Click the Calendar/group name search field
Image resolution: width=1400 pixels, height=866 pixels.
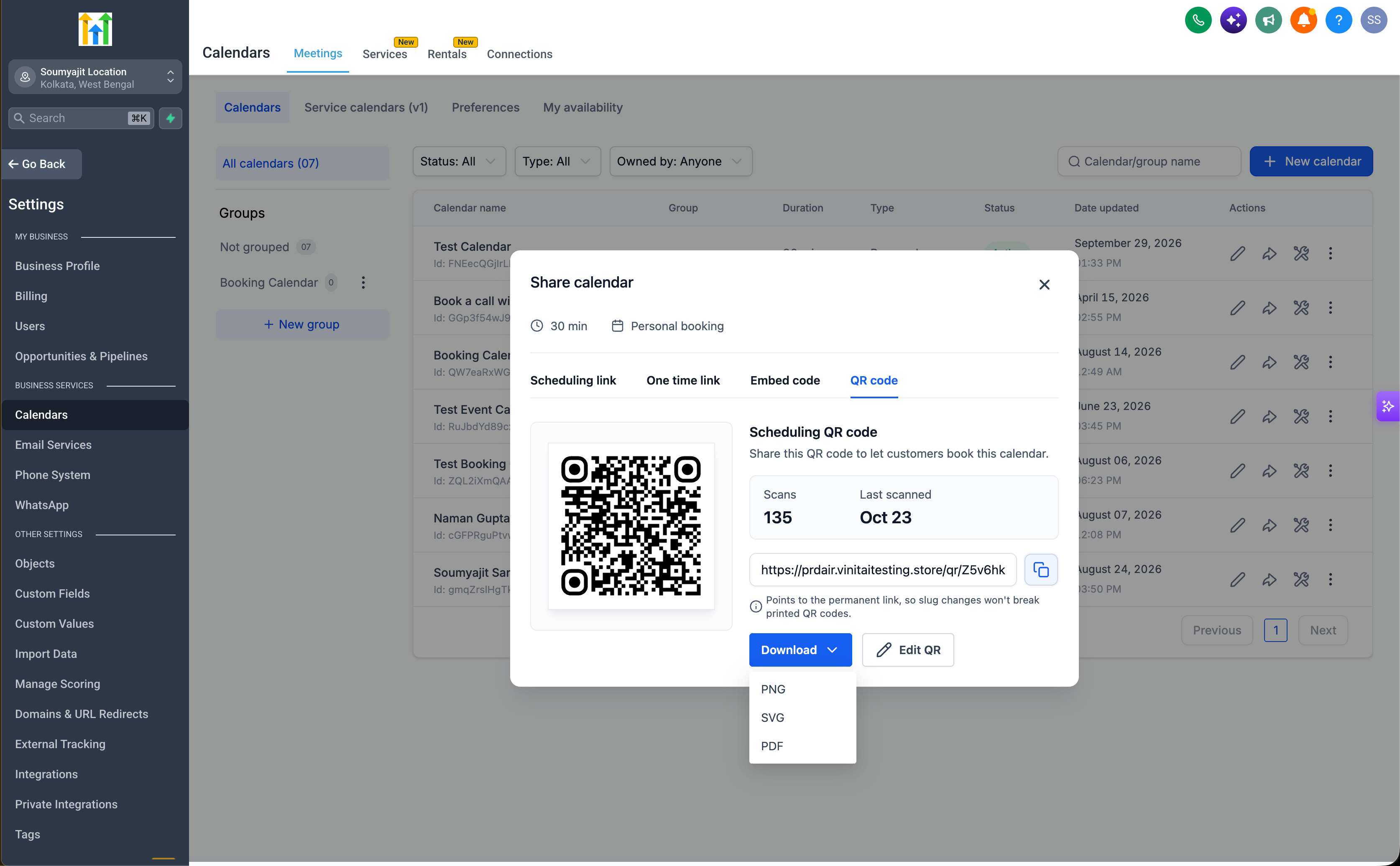pyautogui.click(x=1149, y=161)
